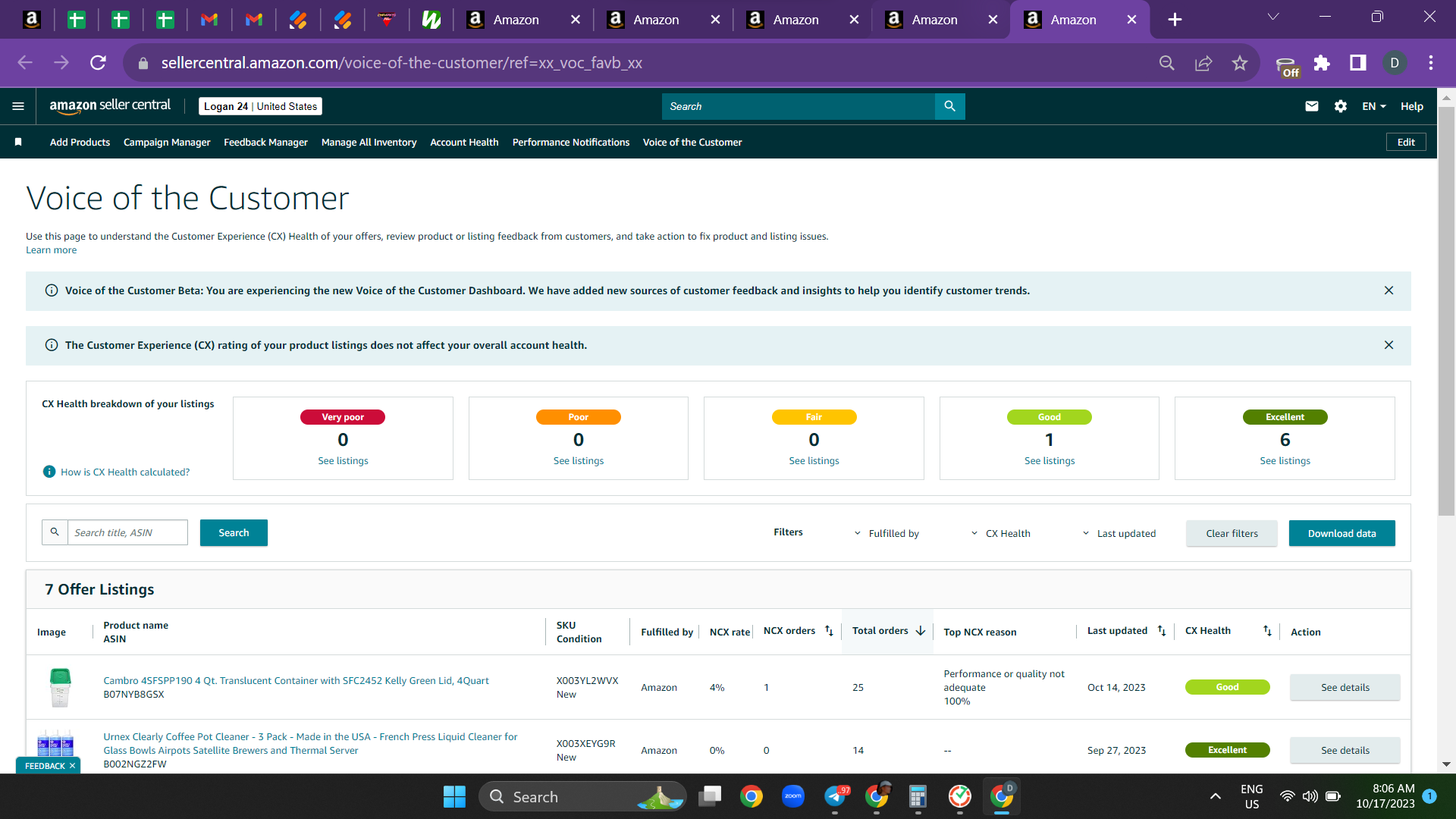Image resolution: width=1456 pixels, height=819 pixels.
Task: Open Campaign Manager
Action: pyautogui.click(x=167, y=142)
